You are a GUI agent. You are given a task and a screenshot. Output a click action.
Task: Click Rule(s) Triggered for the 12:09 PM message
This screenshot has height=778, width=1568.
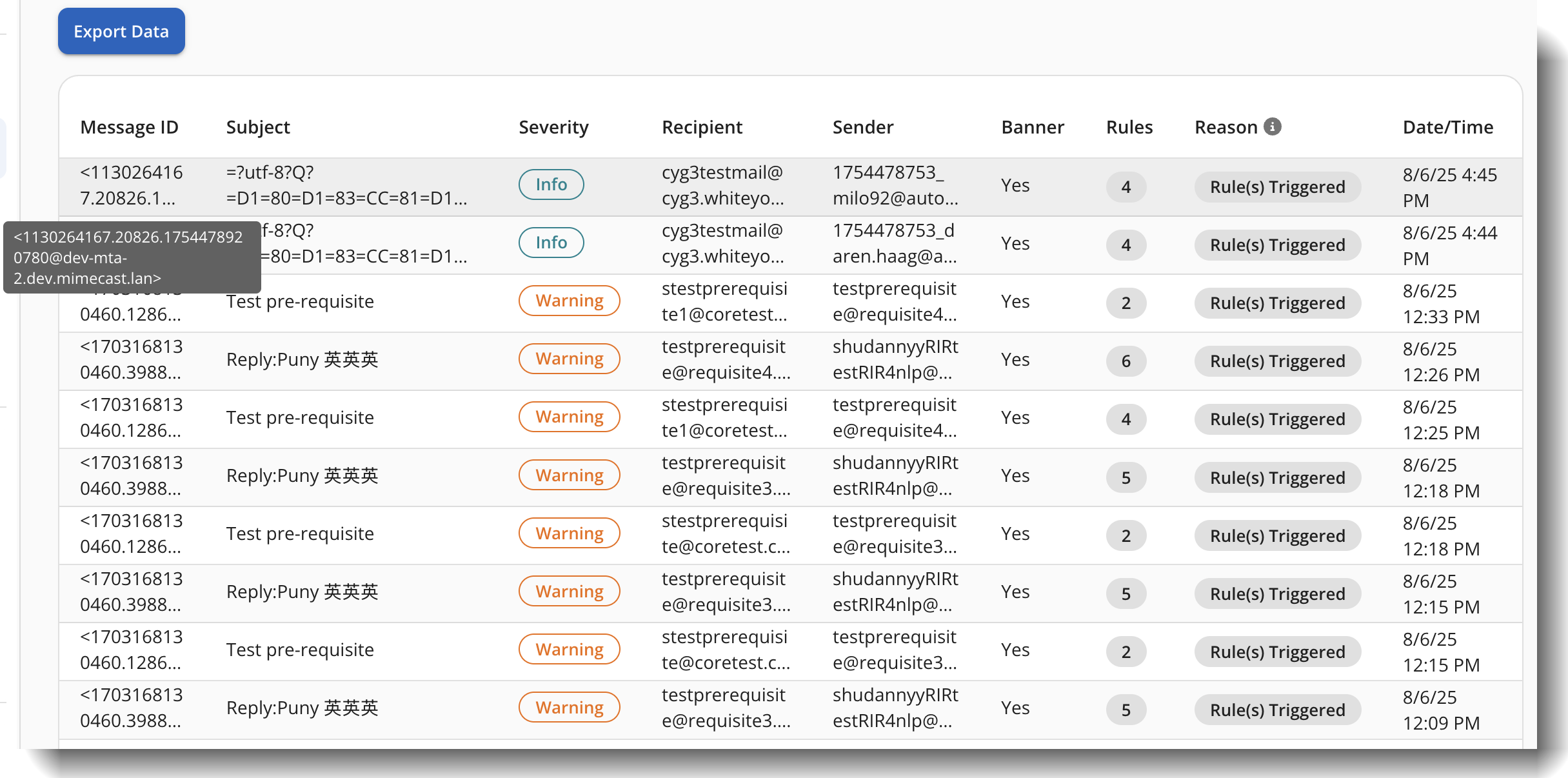[1277, 710]
